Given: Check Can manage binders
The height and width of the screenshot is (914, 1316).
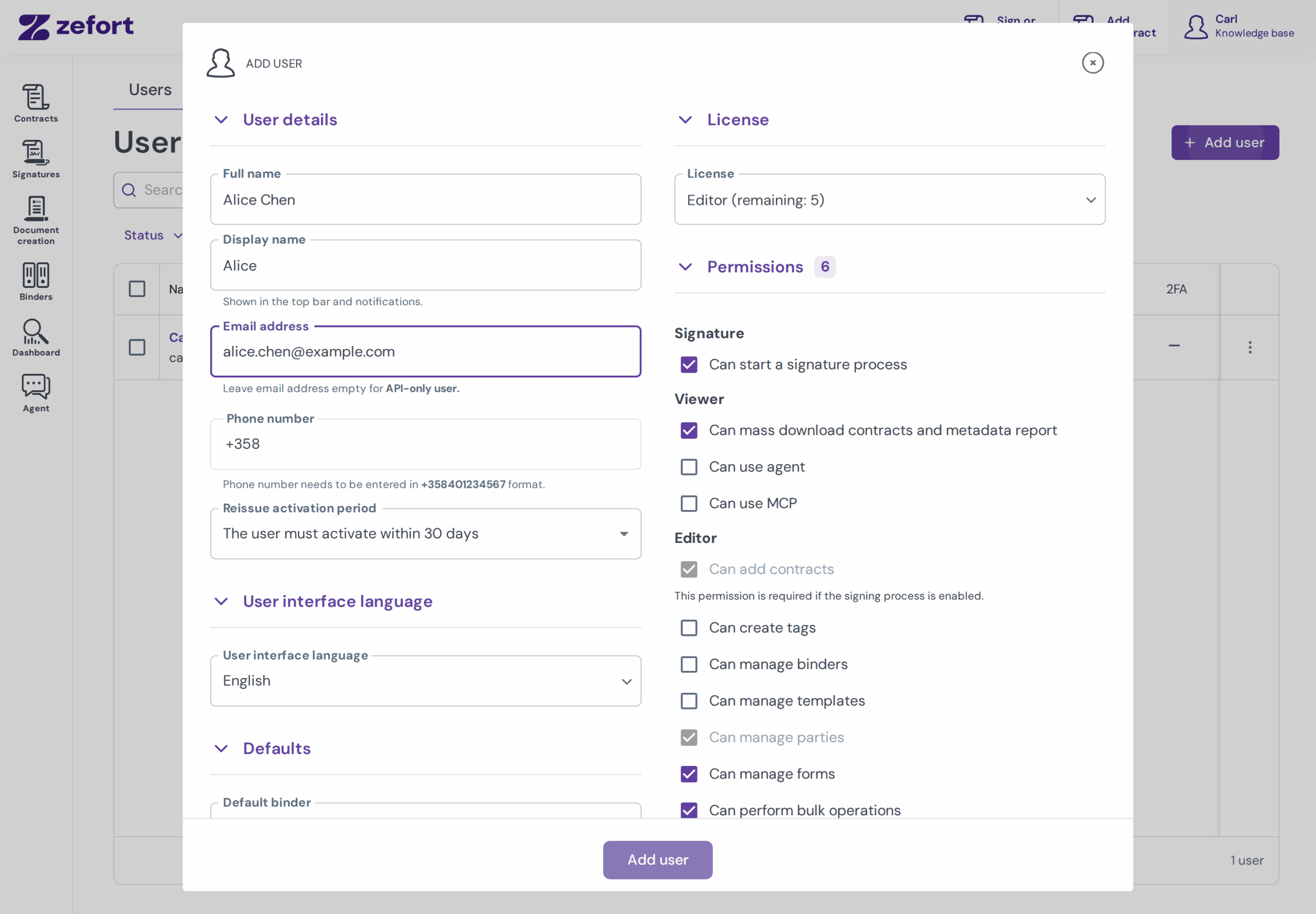Looking at the screenshot, I should click(688, 665).
